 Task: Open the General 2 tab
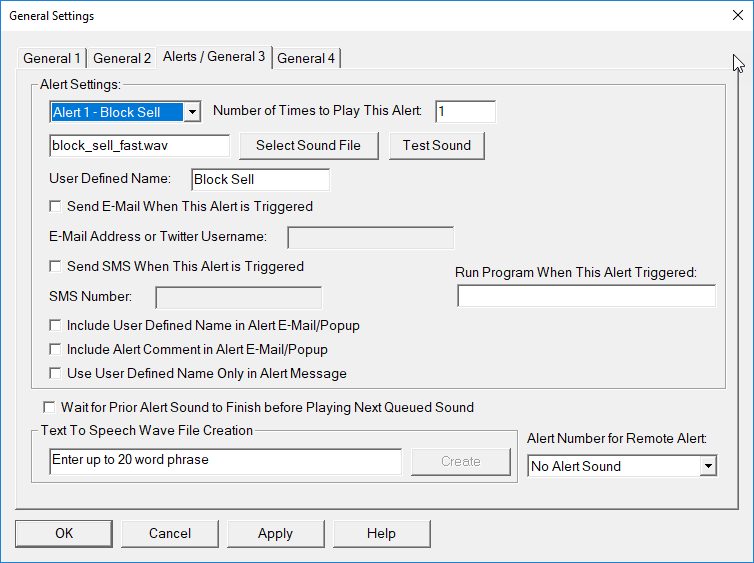(122, 58)
